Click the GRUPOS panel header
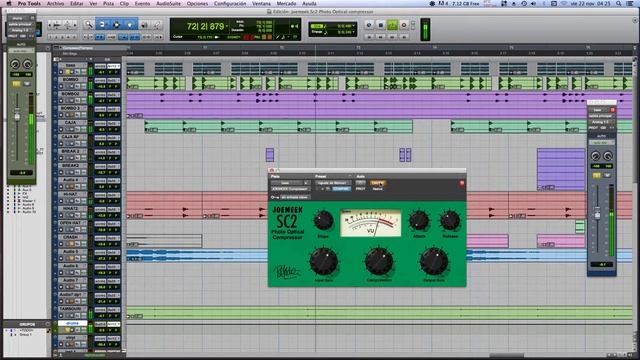Viewport: 640px width, 360px height. tap(27, 324)
